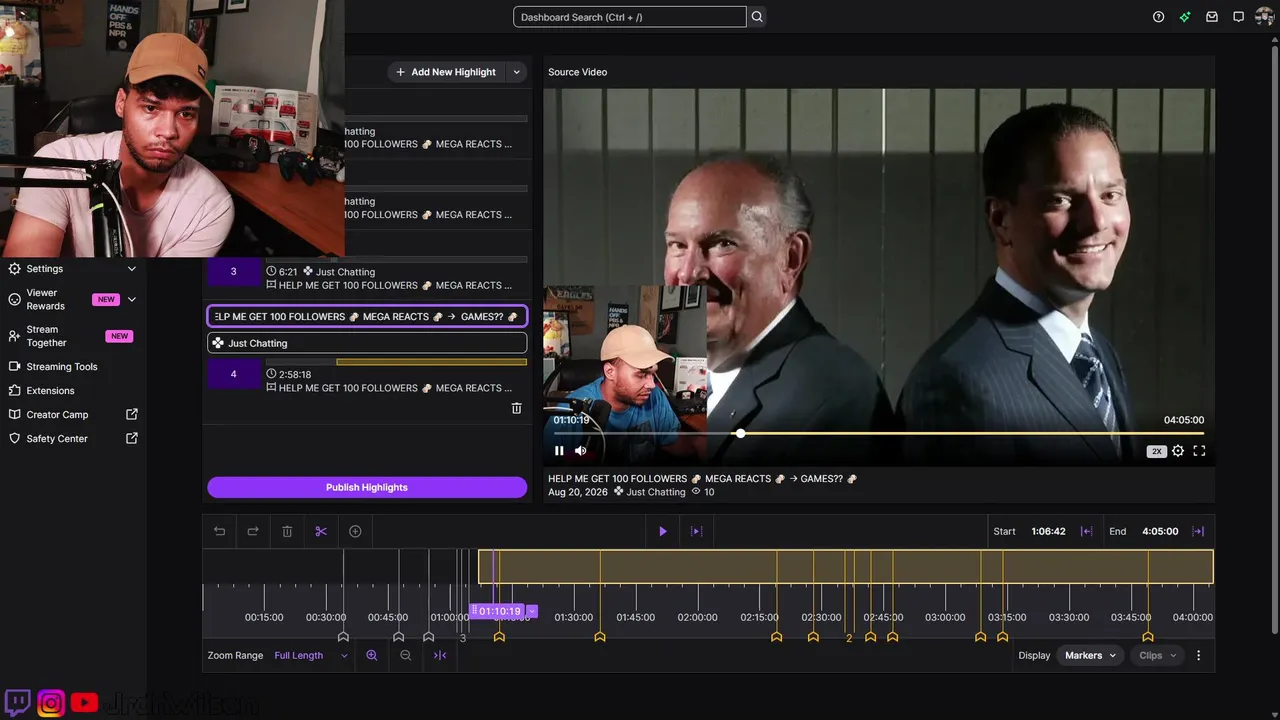Delete the highlight using trash icon below list
The width and height of the screenshot is (1280, 720).
coord(517,408)
